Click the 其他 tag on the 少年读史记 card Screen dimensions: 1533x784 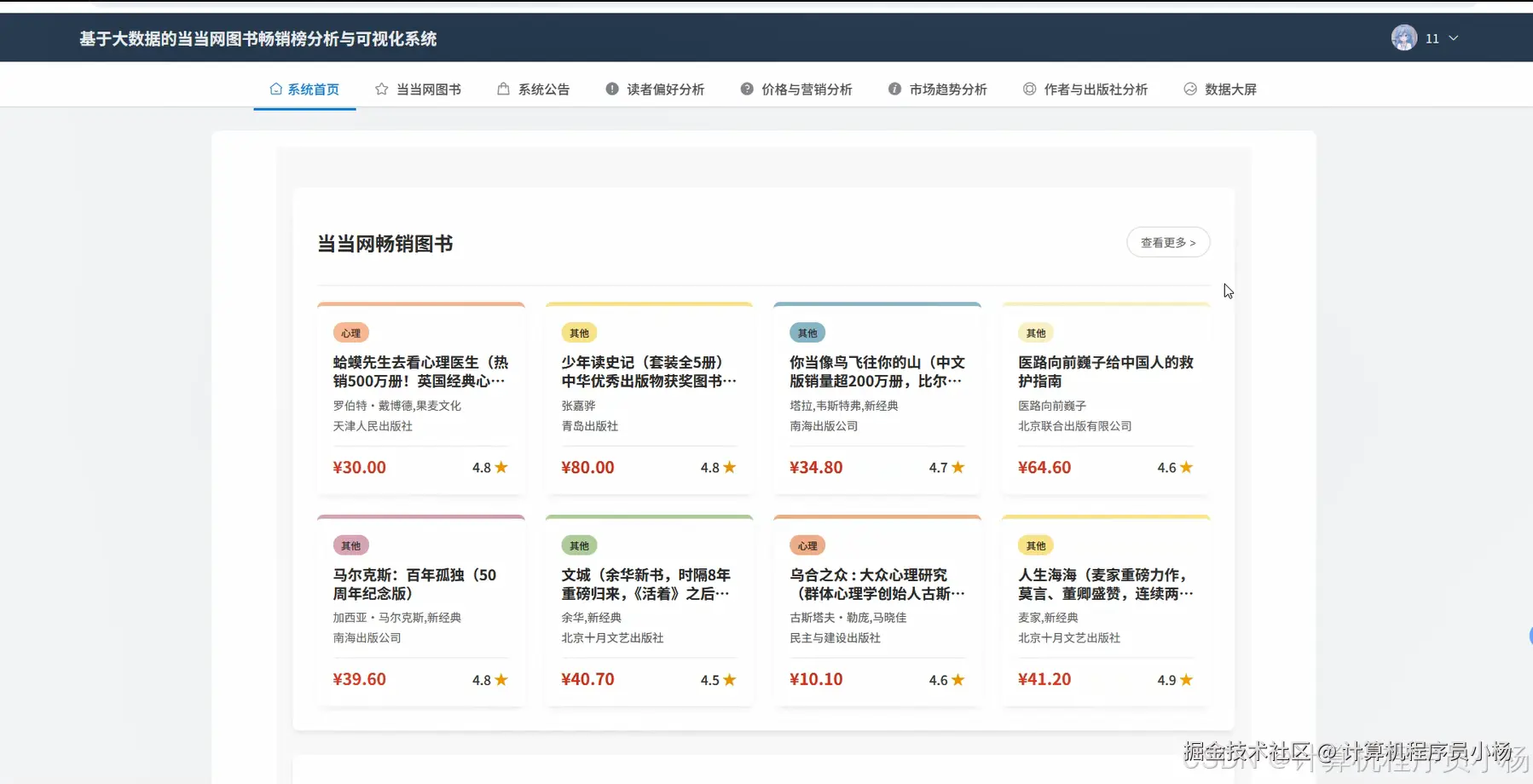579,333
